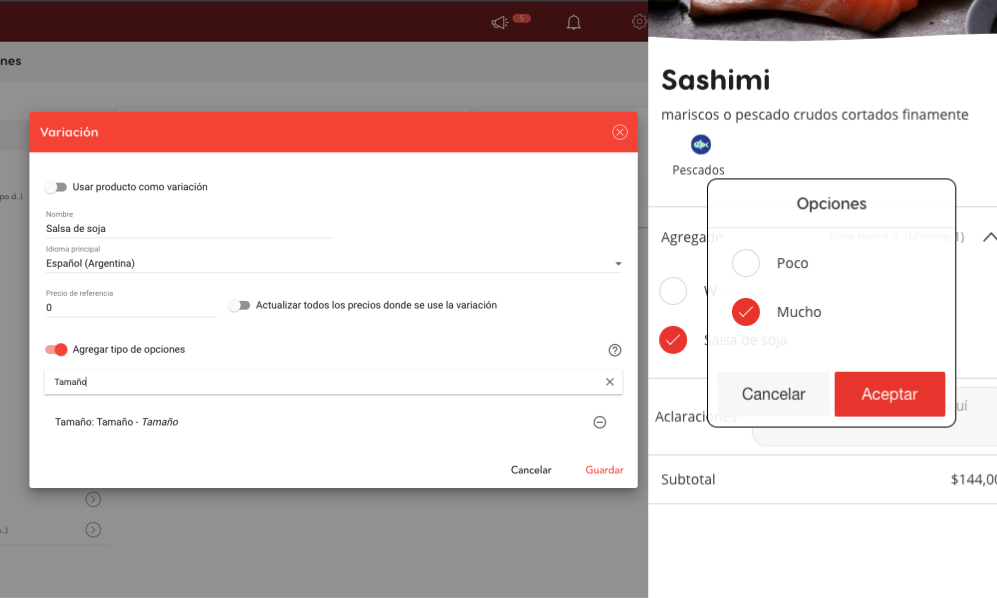
Task: Click Cancelar in the Variación dialog
Action: pos(531,470)
